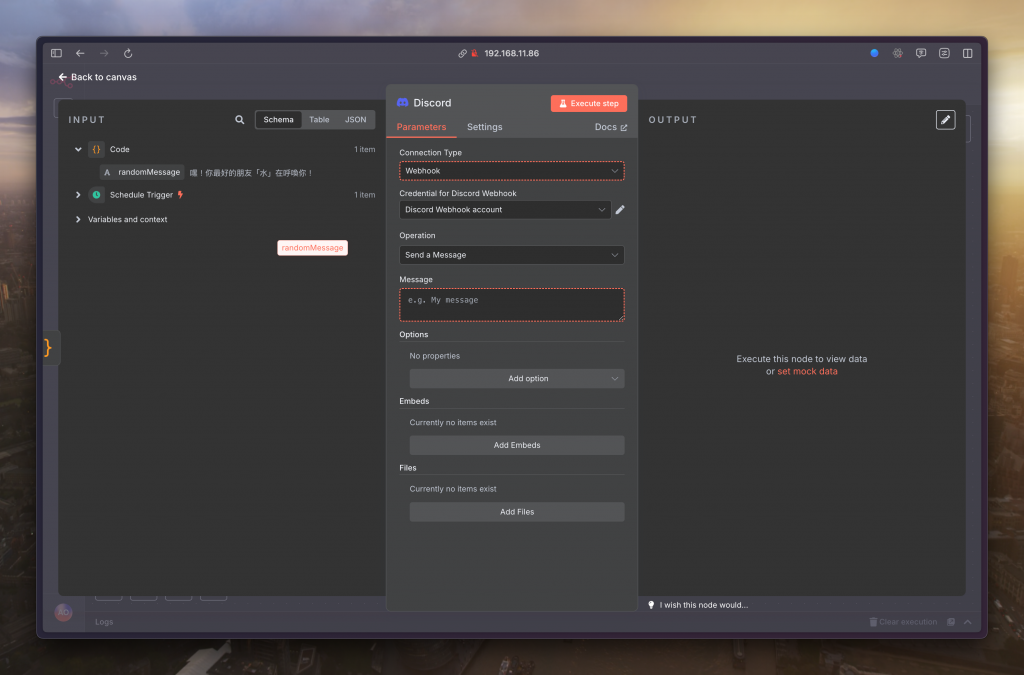Open the split view icon
Viewport: 1024px width, 675px height.
(x=968, y=53)
